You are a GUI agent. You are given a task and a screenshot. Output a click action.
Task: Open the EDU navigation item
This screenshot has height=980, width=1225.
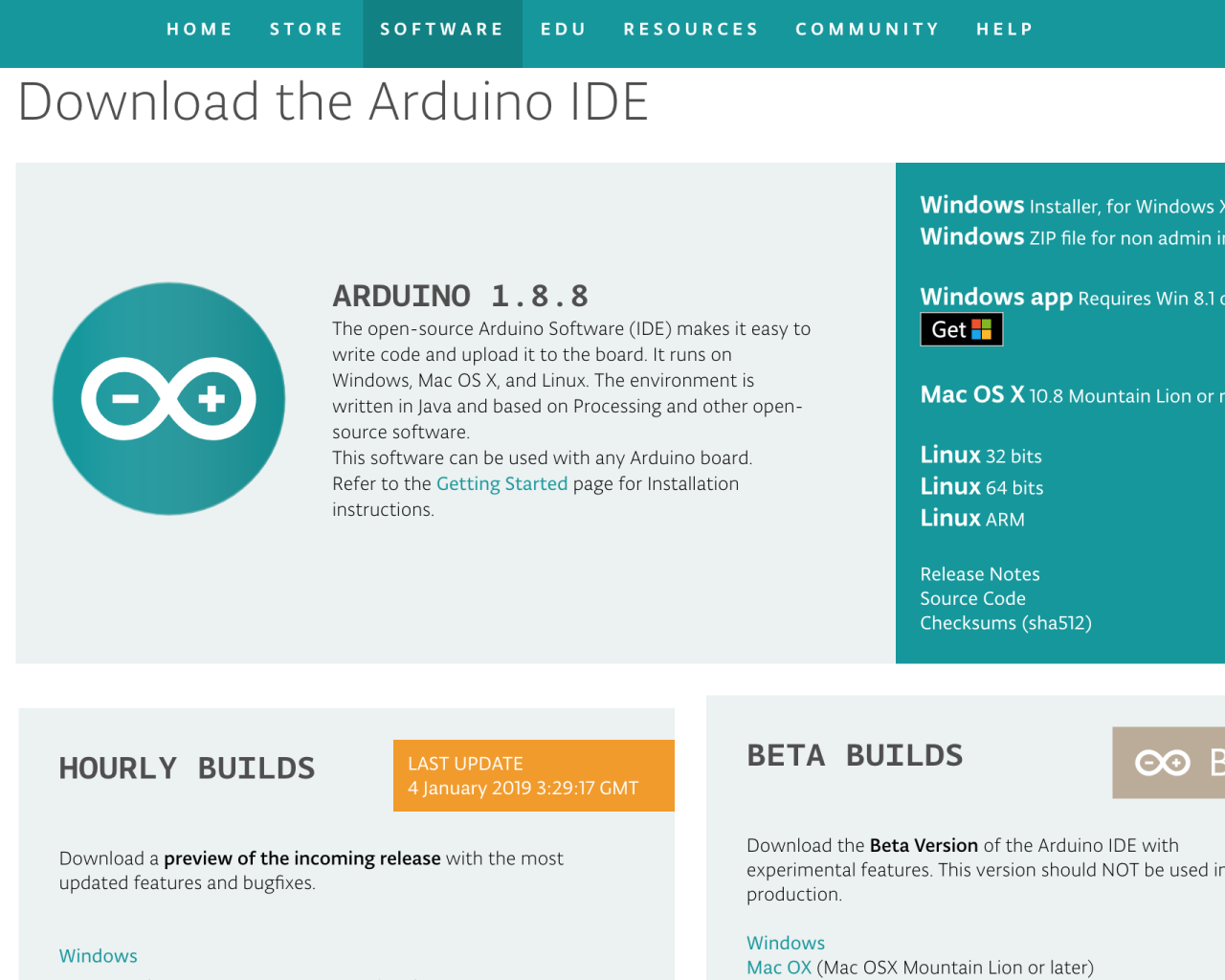coord(563,30)
